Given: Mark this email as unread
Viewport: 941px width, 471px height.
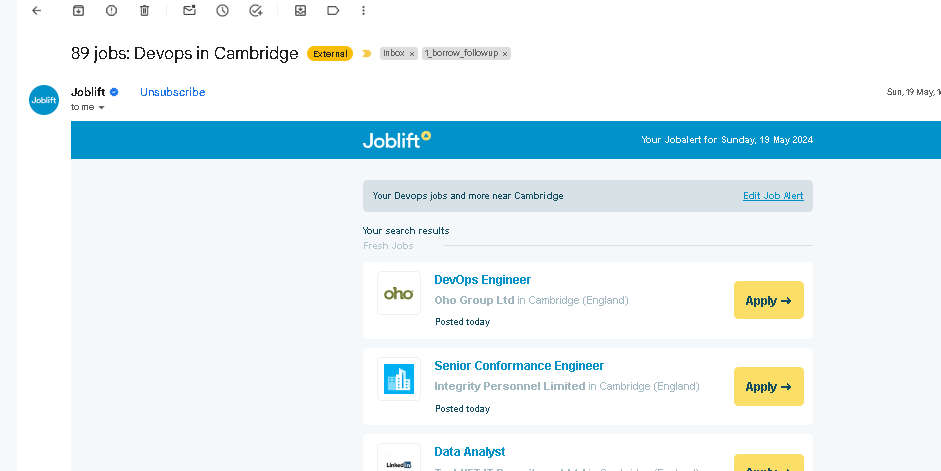Looking at the screenshot, I should 190,10.
